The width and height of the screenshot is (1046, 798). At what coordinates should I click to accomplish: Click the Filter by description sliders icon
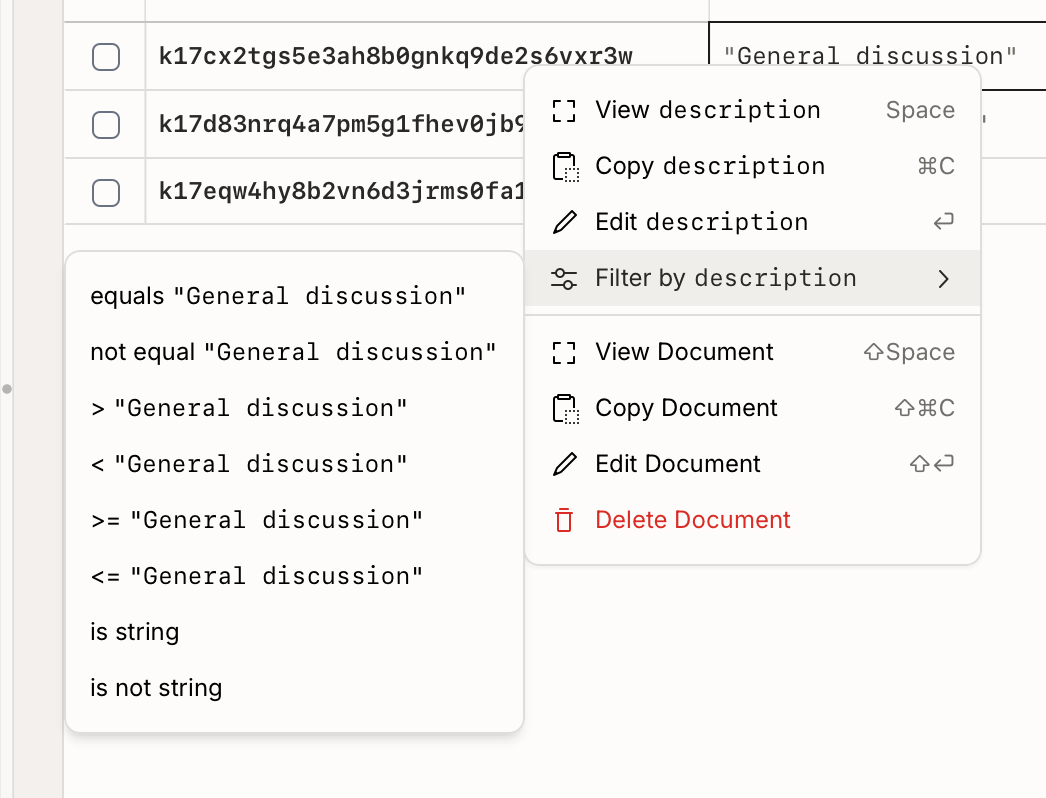click(564, 278)
